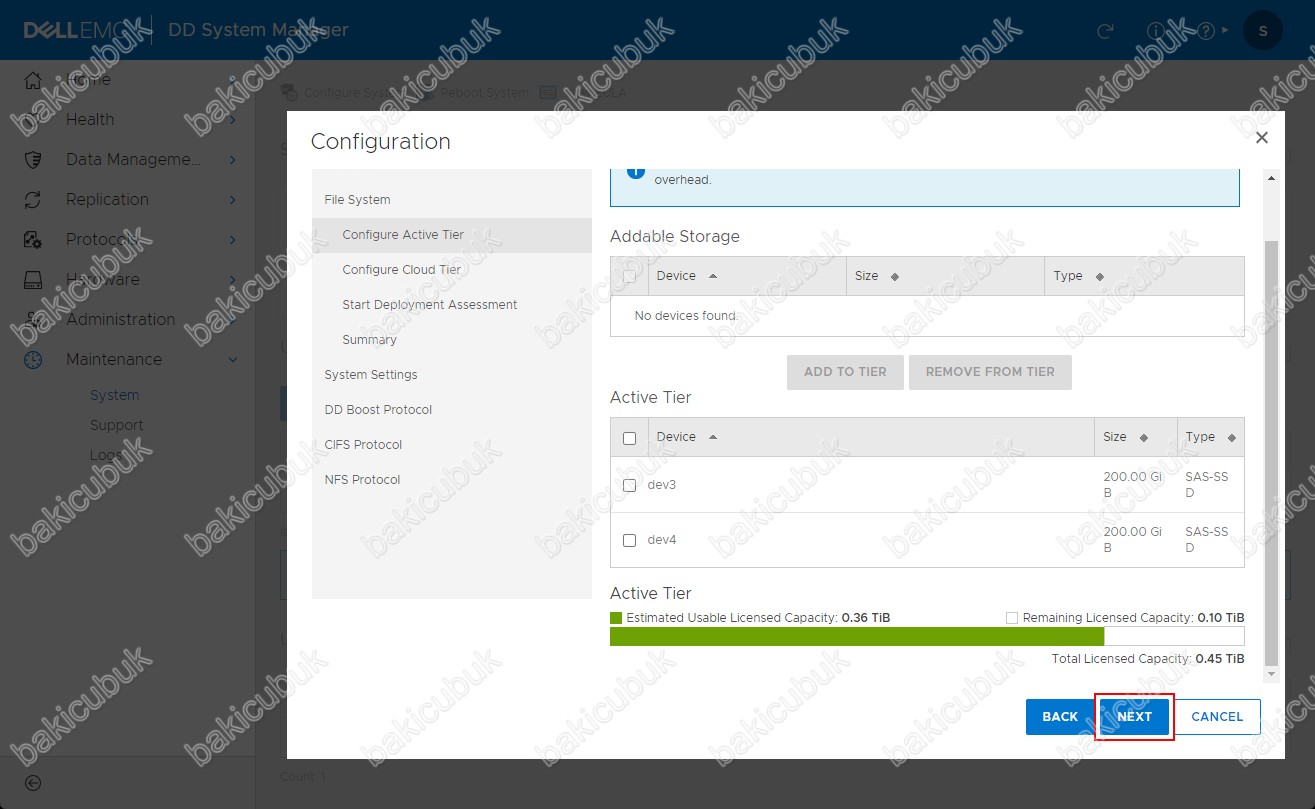Open the Support item under Maintenance
The height and width of the screenshot is (809, 1315).
pos(116,425)
